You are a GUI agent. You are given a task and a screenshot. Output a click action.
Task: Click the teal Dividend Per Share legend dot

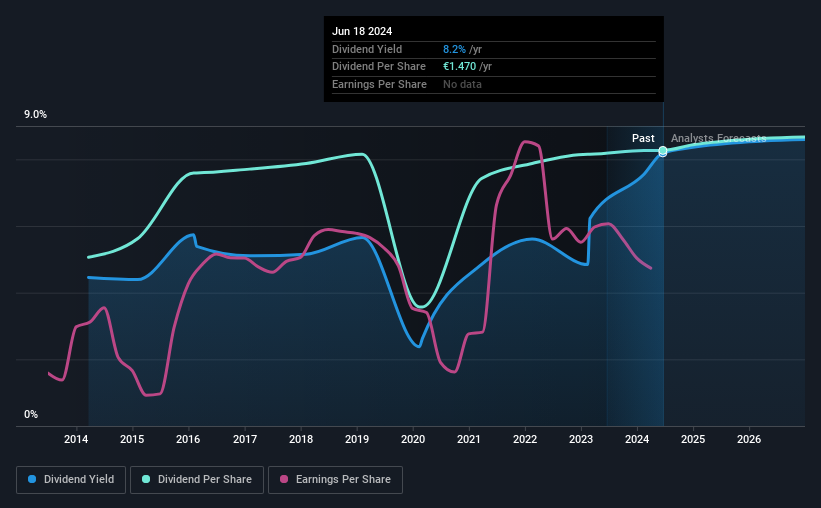tap(146, 479)
